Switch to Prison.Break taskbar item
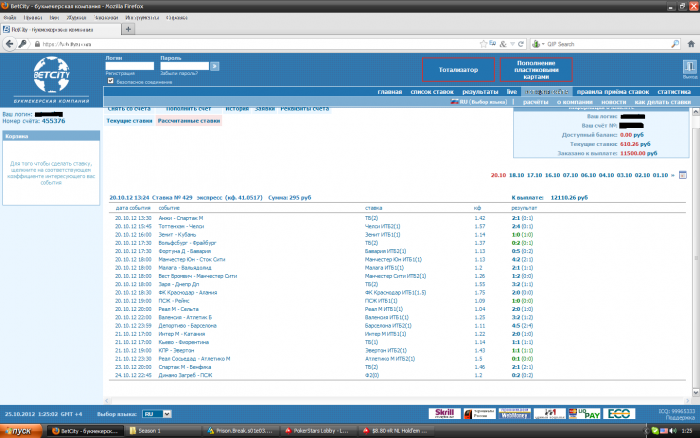The height and width of the screenshot is (438, 700). click(240, 431)
